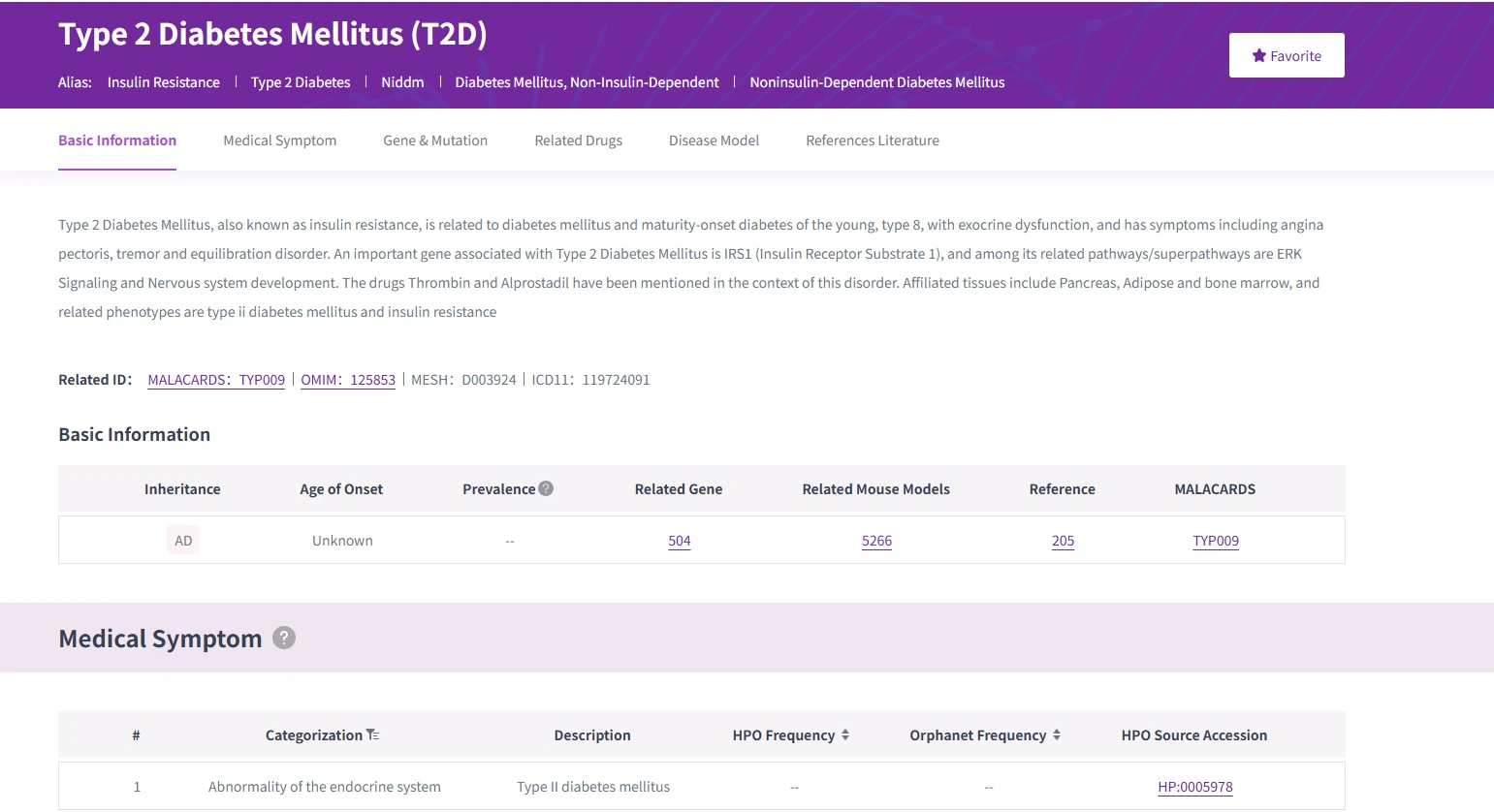Switch to the Disease Model tab
This screenshot has width=1494, height=812.
(x=714, y=140)
